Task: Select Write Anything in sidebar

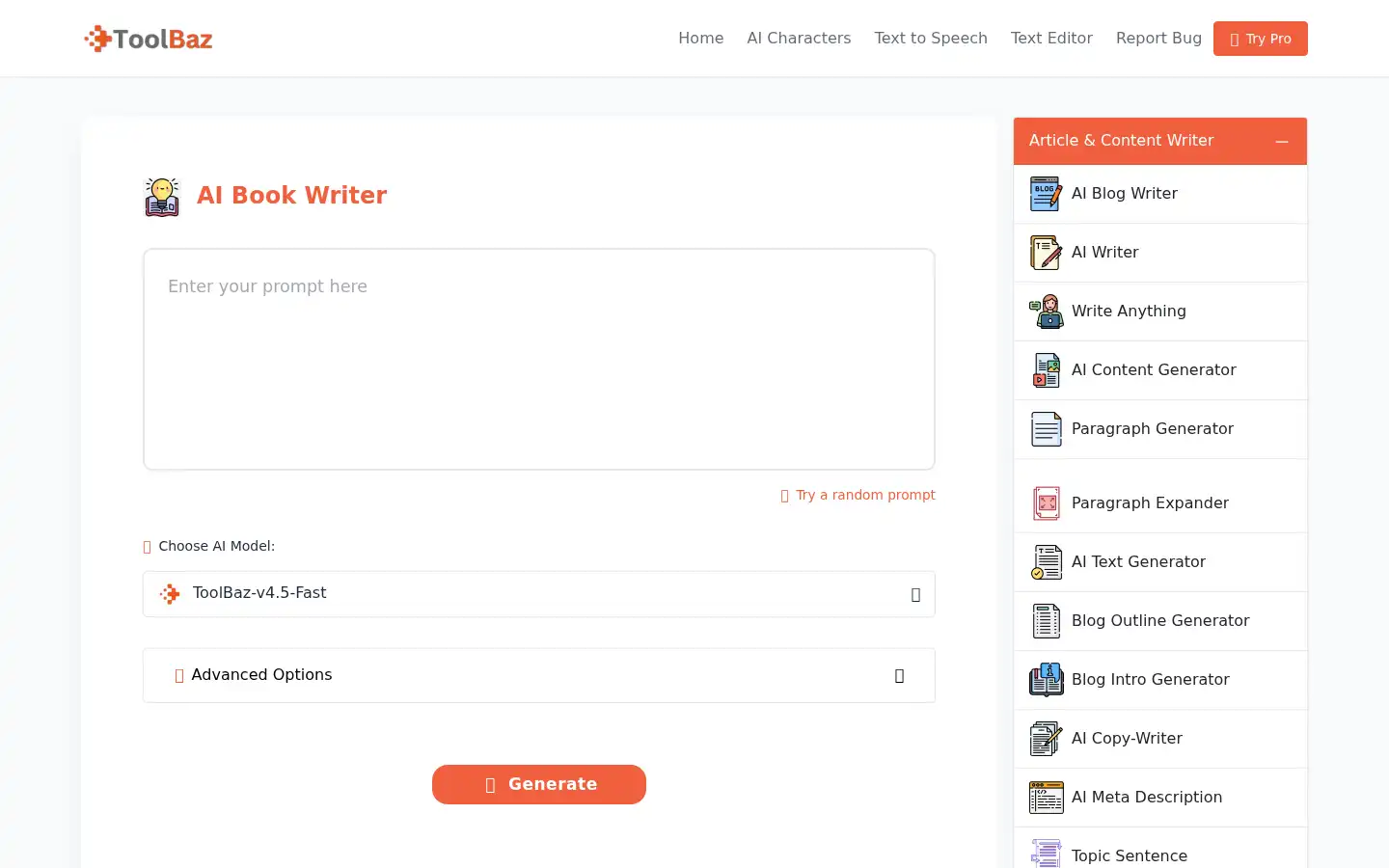Action: click(1160, 312)
